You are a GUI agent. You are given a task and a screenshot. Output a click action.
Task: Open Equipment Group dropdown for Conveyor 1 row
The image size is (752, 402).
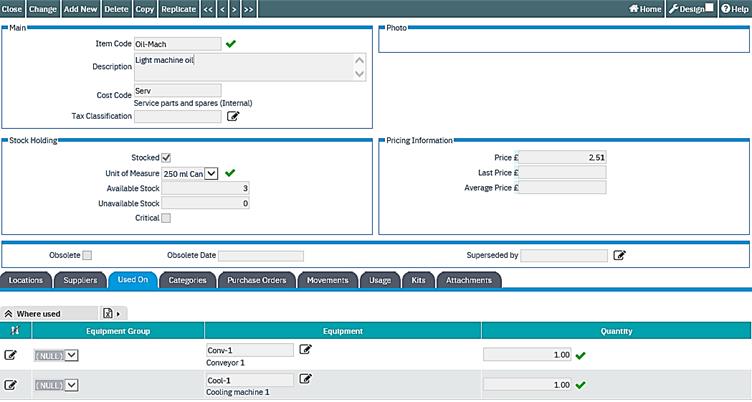click(x=71, y=354)
